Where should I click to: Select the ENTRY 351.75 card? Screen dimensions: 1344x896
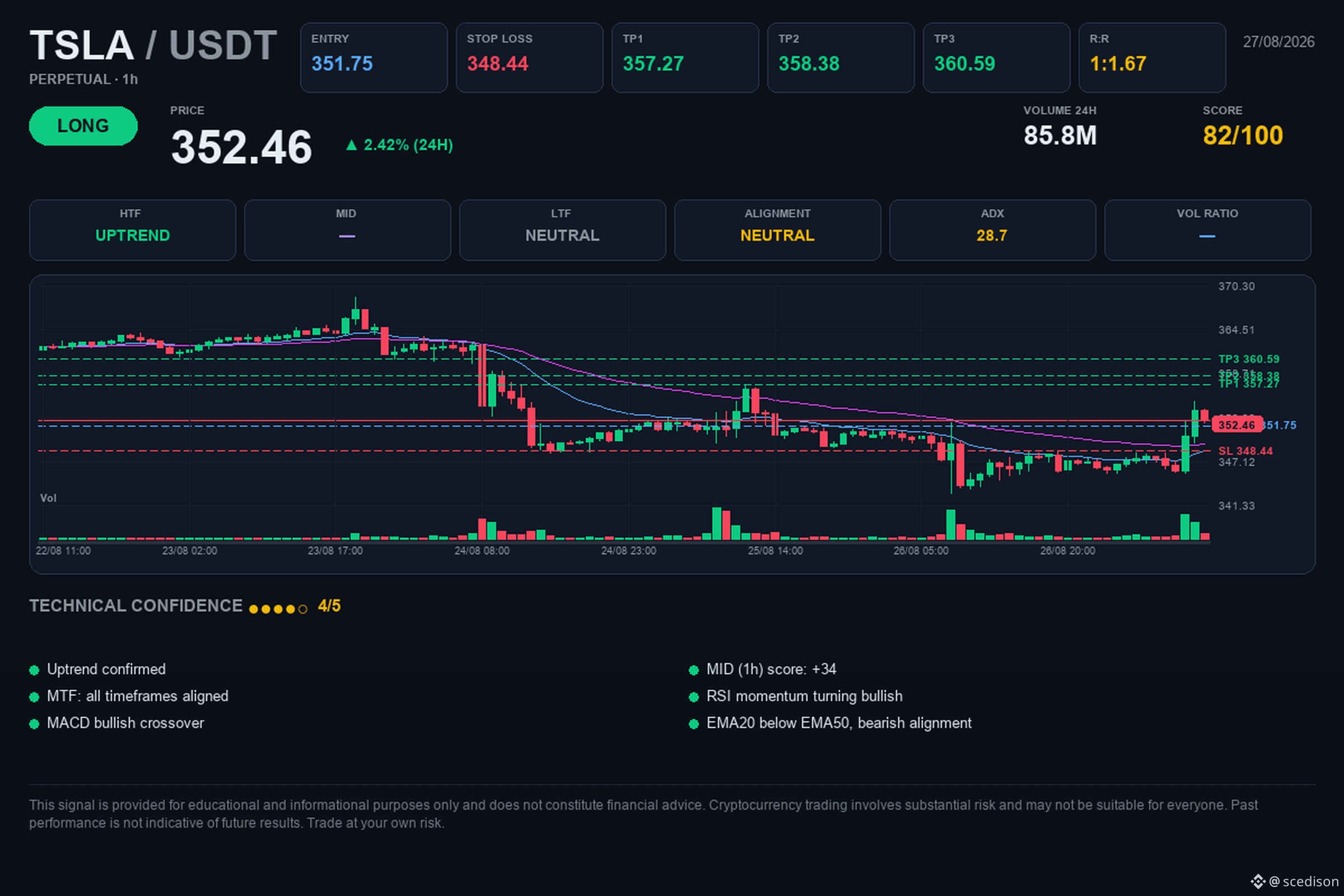374,58
